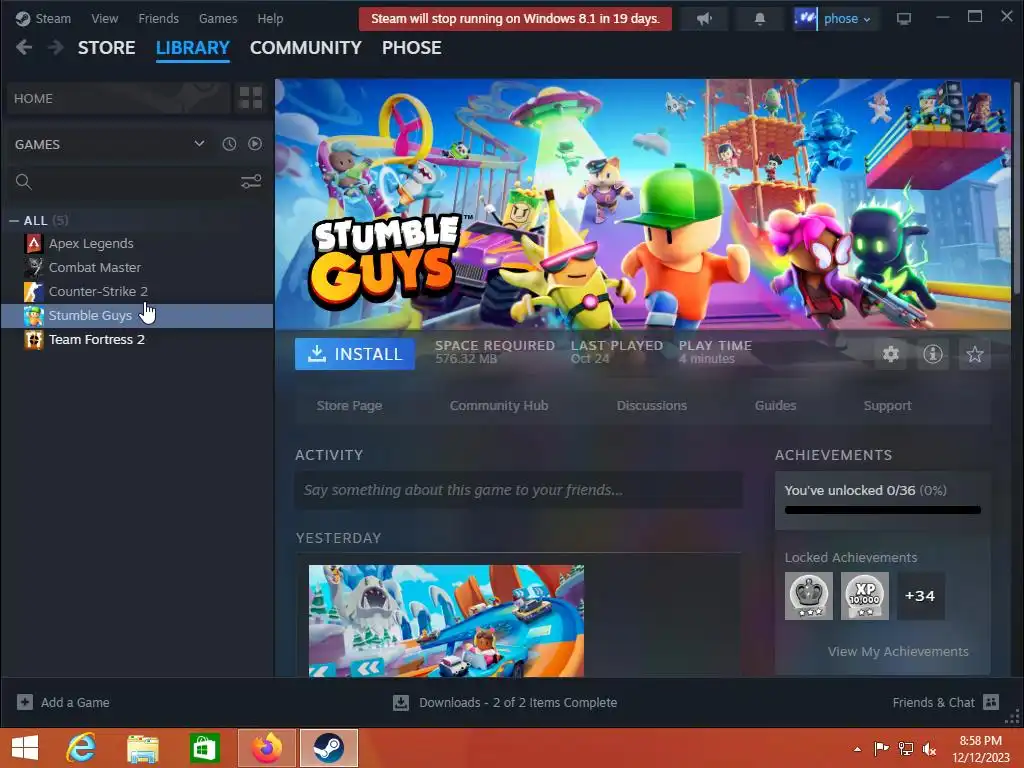
Task: Click the achievements progress bar
Action: click(x=882, y=510)
